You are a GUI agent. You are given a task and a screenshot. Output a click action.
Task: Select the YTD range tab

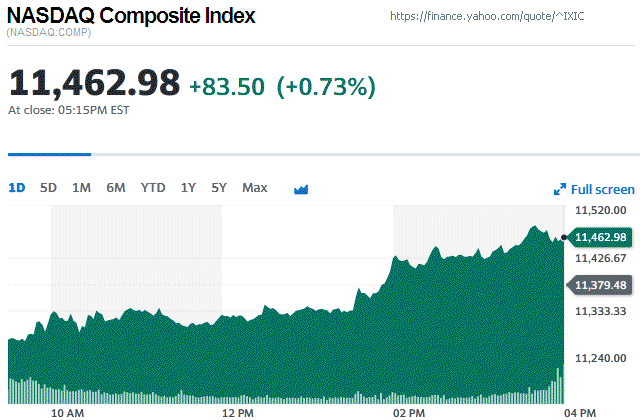(153, 188)
